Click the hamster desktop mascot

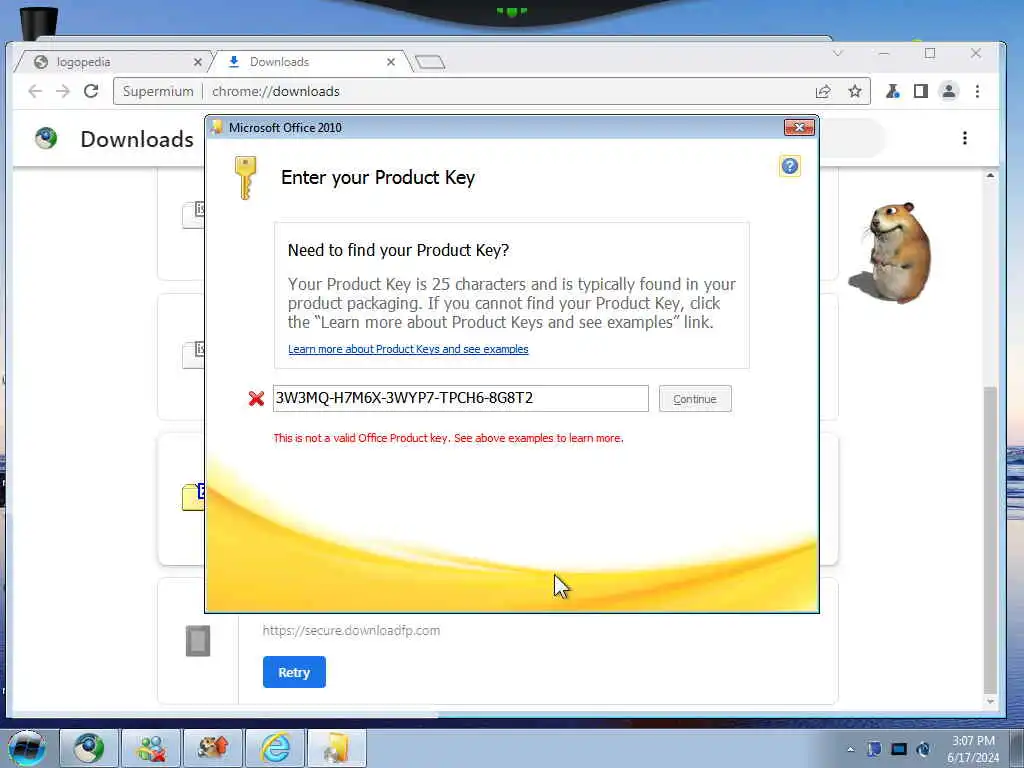[x=893, y=252]
